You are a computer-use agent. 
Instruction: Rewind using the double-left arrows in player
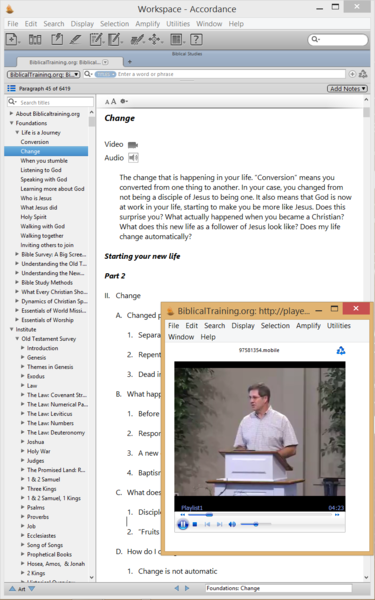[x=183, y=515]
